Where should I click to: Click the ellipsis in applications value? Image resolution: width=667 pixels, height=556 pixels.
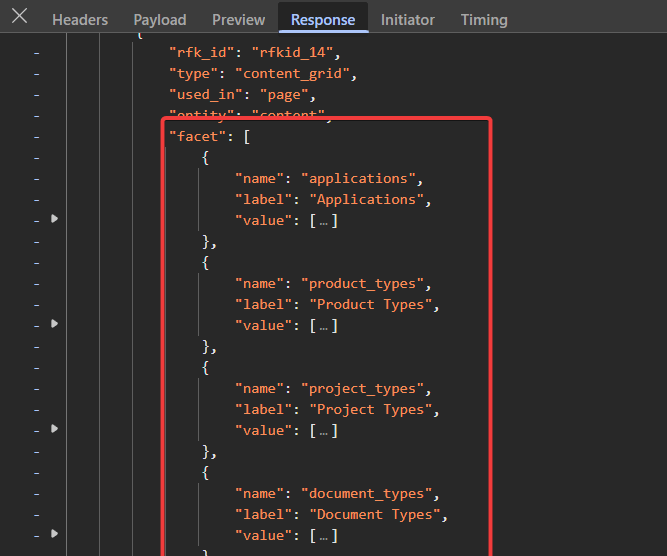[x=323, y=221]
